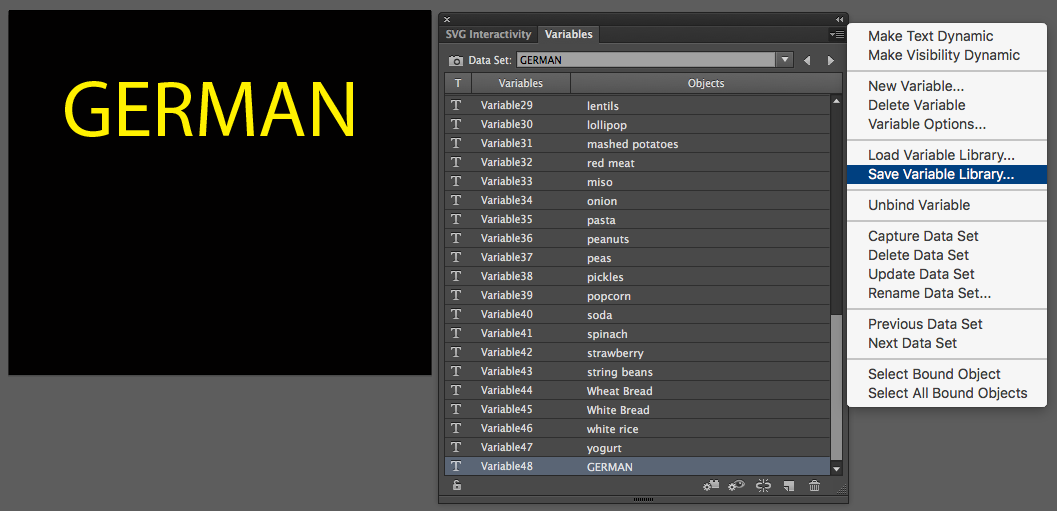Screen dimensions: 1057x511
Task: Open the Data Set dropdown arrow
Action: [784, 60]
